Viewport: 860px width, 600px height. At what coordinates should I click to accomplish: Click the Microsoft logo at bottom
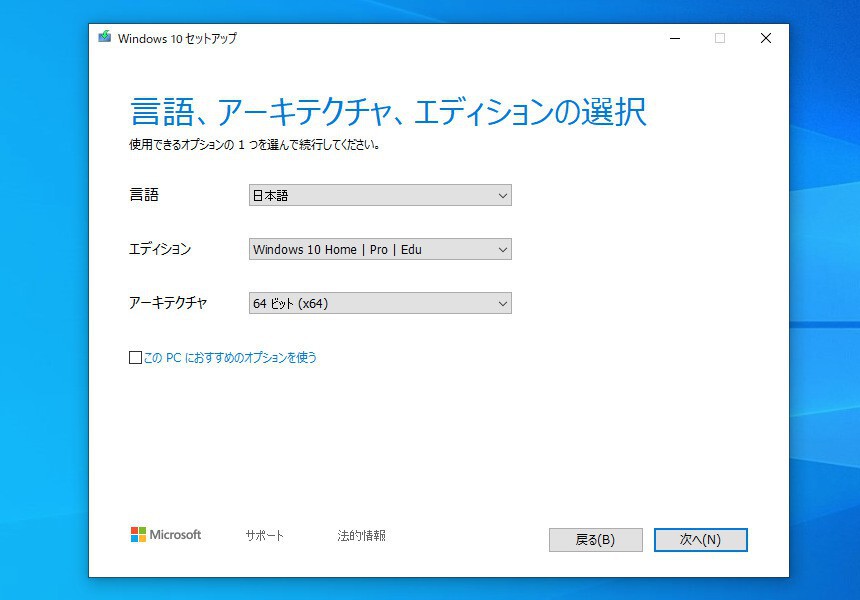click(166, 535)
